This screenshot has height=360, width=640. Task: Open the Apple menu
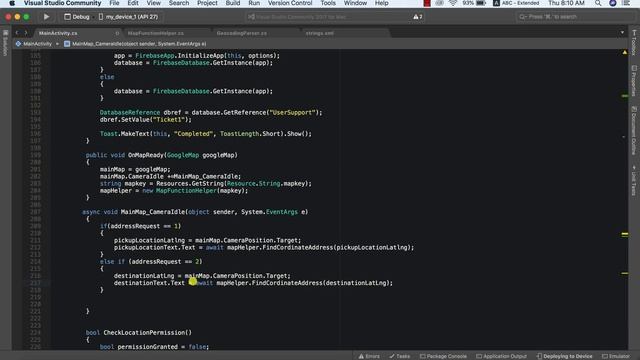pos(12,3)
